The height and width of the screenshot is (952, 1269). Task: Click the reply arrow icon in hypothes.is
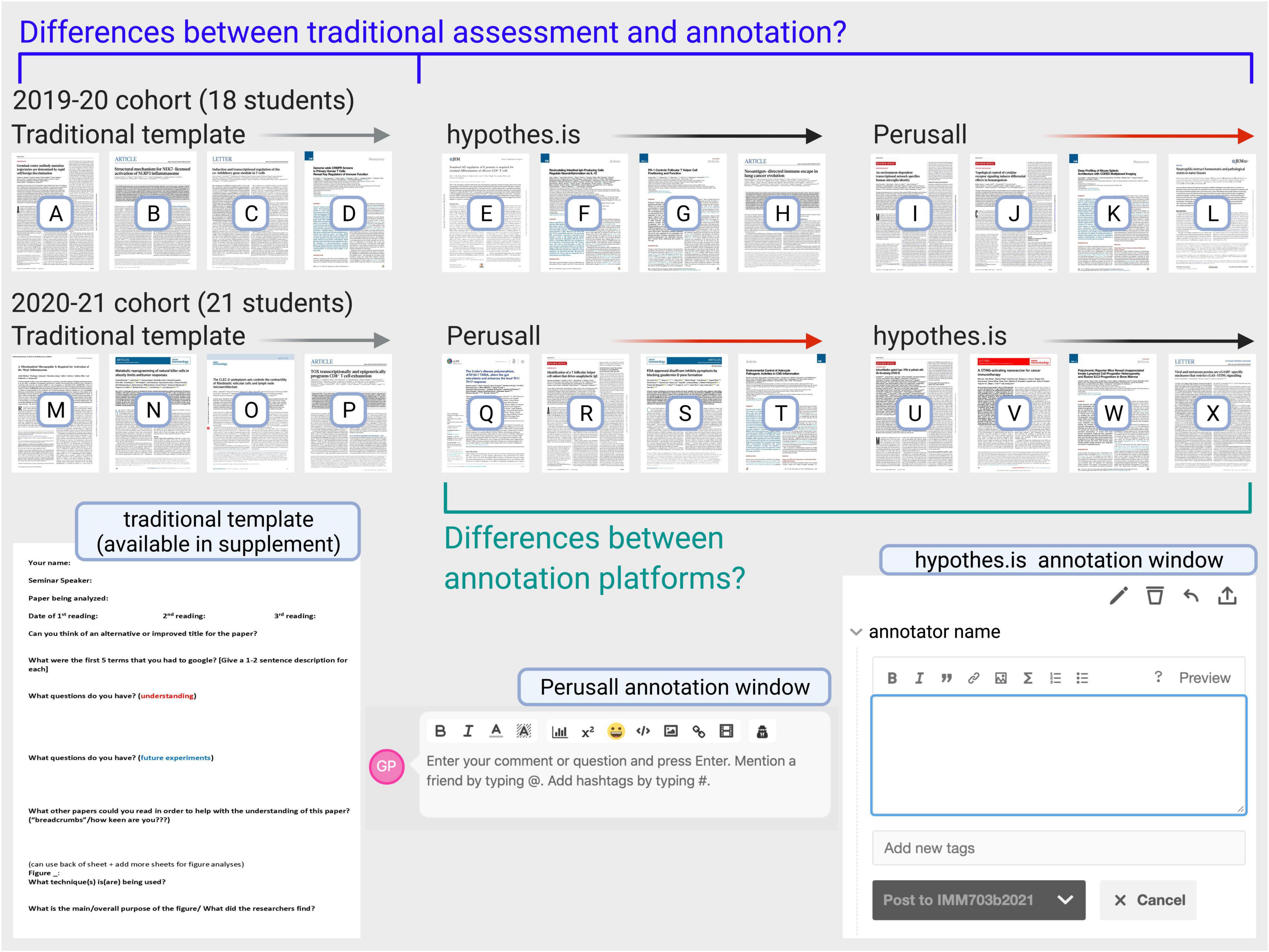point(1191,596)
